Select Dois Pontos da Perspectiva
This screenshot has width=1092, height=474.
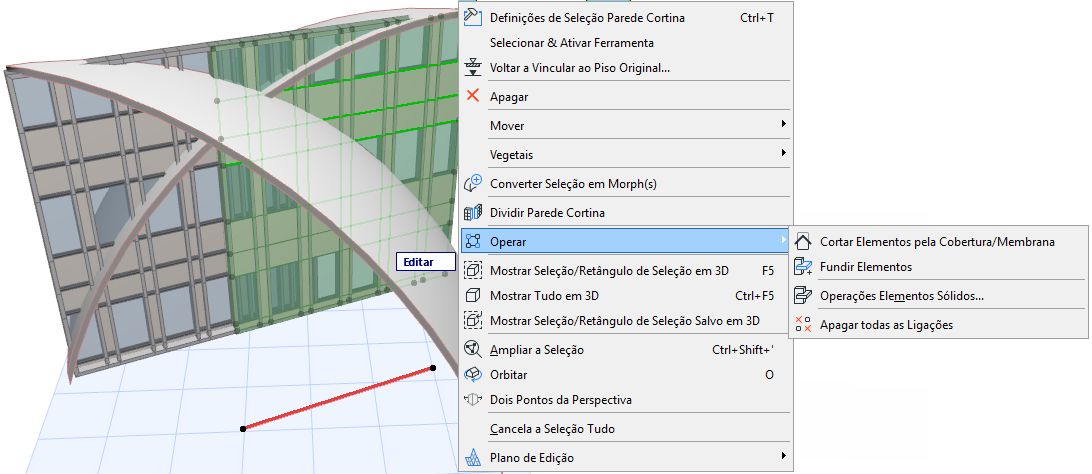(x=626, y=400)
